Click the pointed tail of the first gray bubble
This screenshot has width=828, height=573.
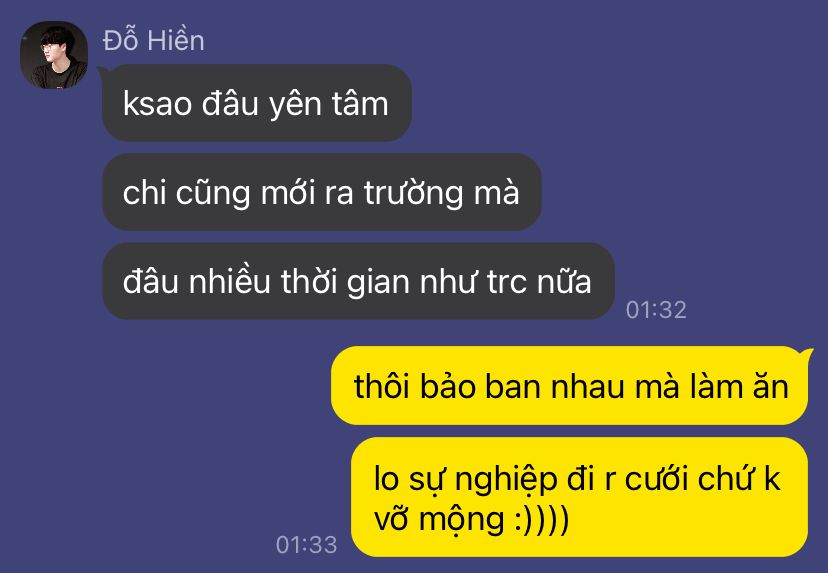pyautogui.click(x=104, y=73)
